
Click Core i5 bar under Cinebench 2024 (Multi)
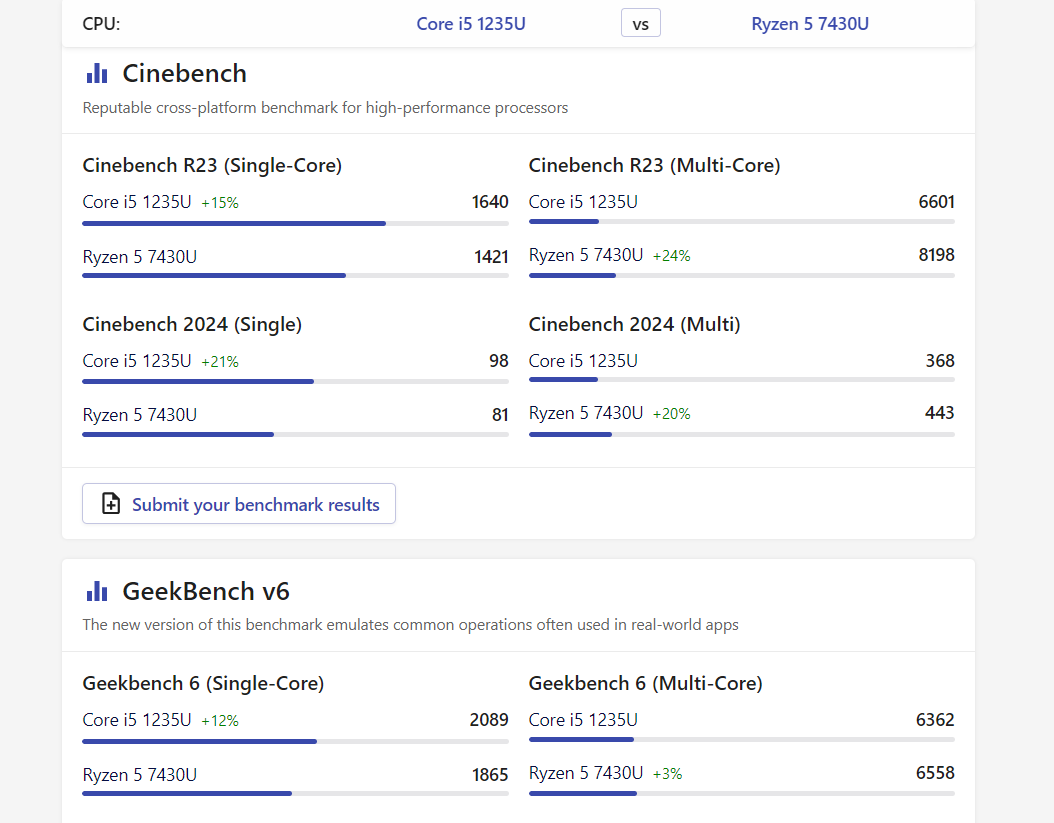pyautogui.click(x=563, y=380)
